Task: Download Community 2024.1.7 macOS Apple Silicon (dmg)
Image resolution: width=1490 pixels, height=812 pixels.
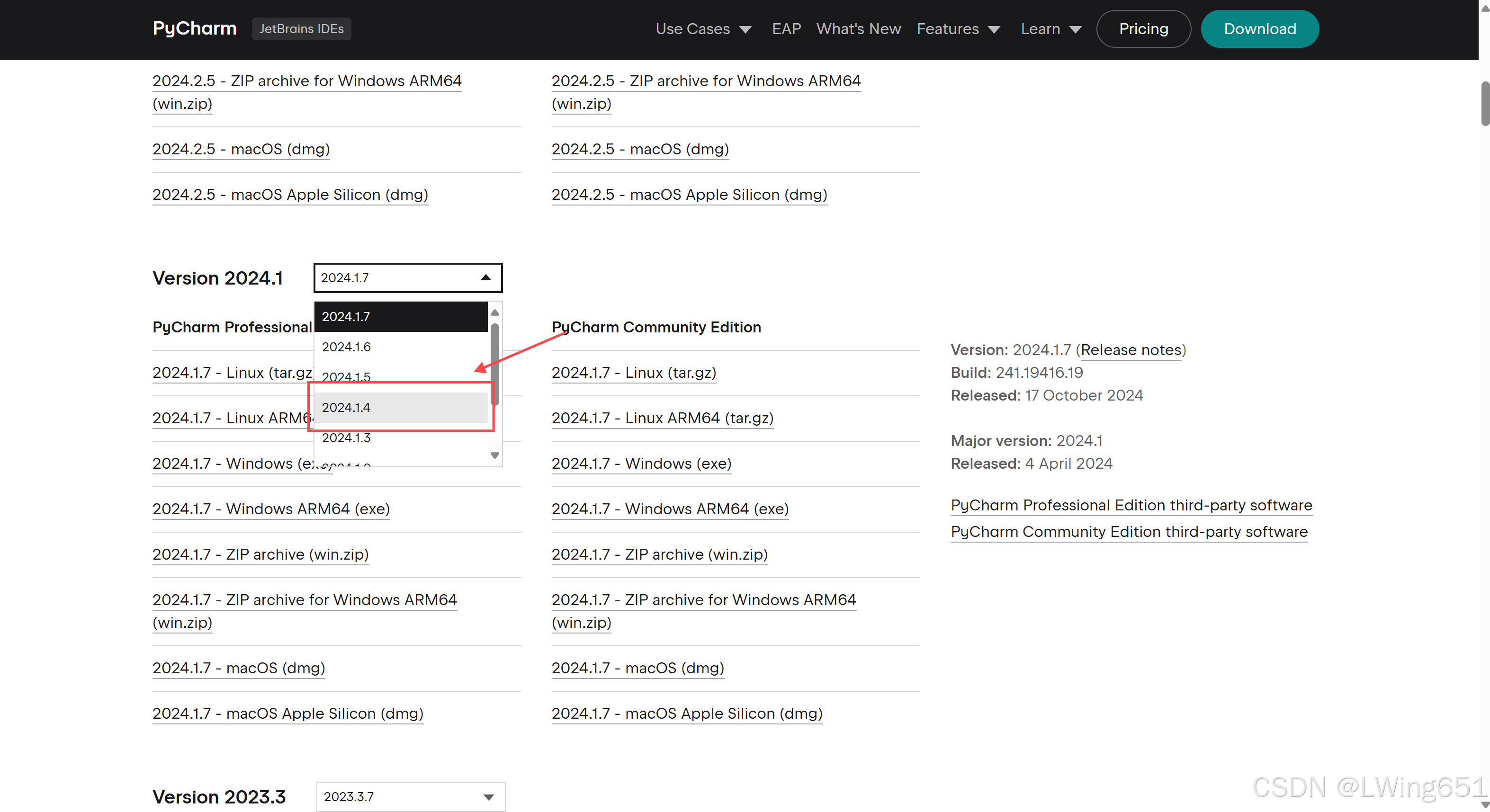Action: point(687,713)
